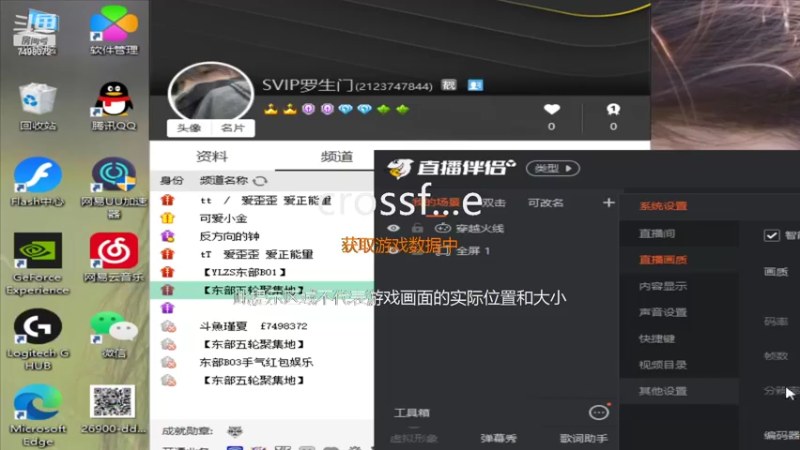The image size is (800, 450).
Task: Switch to the 频道 tab
Action: 336,157
